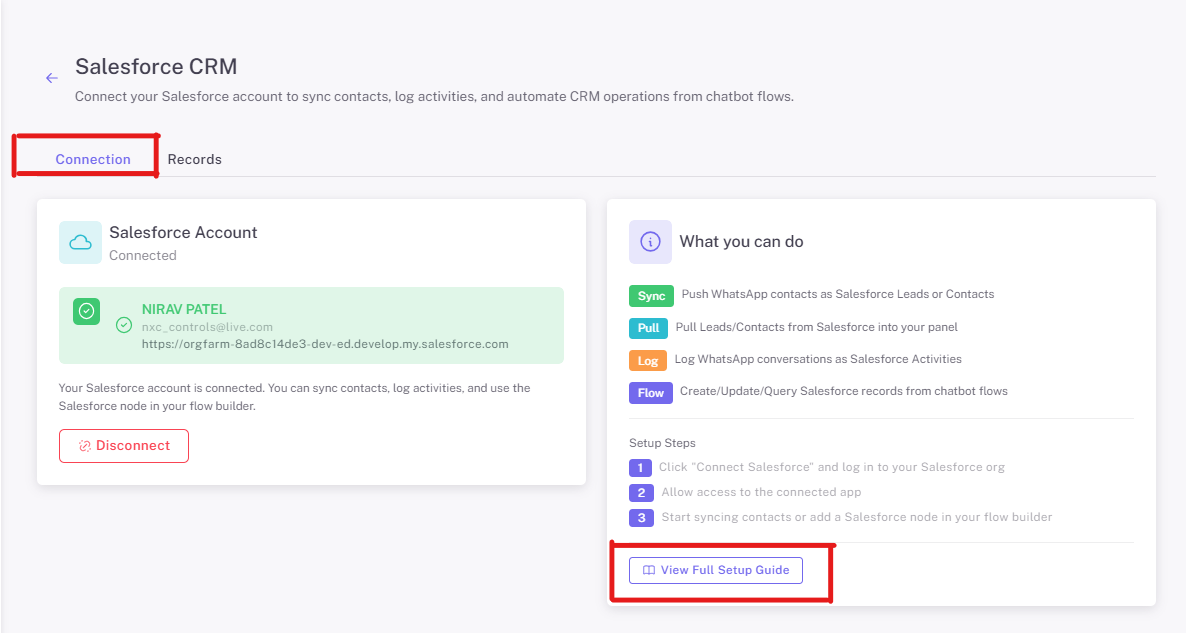Disconnect the Salesforce account
Viewport: 1186px width, 633px height.
[124, 446]
